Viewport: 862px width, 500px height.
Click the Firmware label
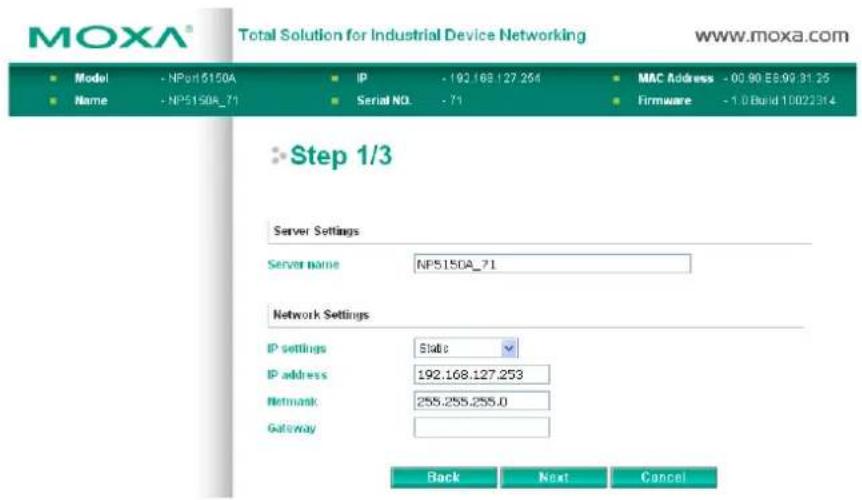click(665, 101)
